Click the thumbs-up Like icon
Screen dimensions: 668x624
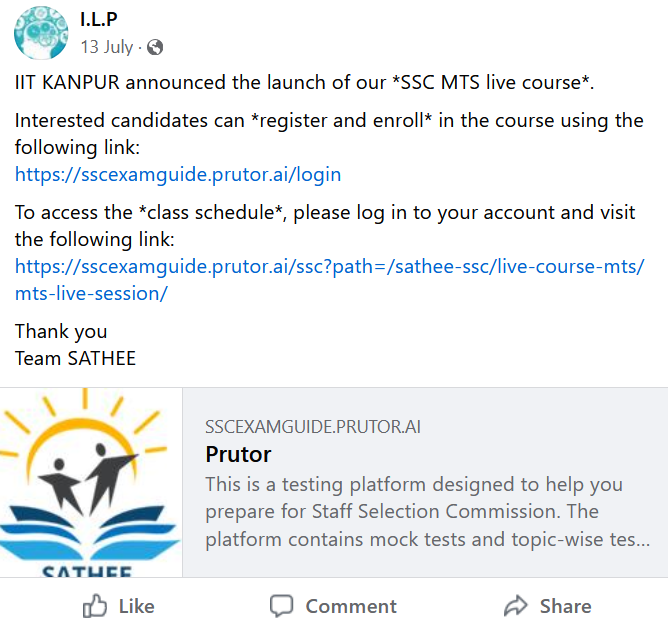94,606
